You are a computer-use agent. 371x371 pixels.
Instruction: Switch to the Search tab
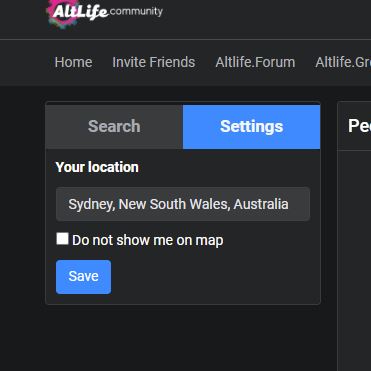pos(114,127)
